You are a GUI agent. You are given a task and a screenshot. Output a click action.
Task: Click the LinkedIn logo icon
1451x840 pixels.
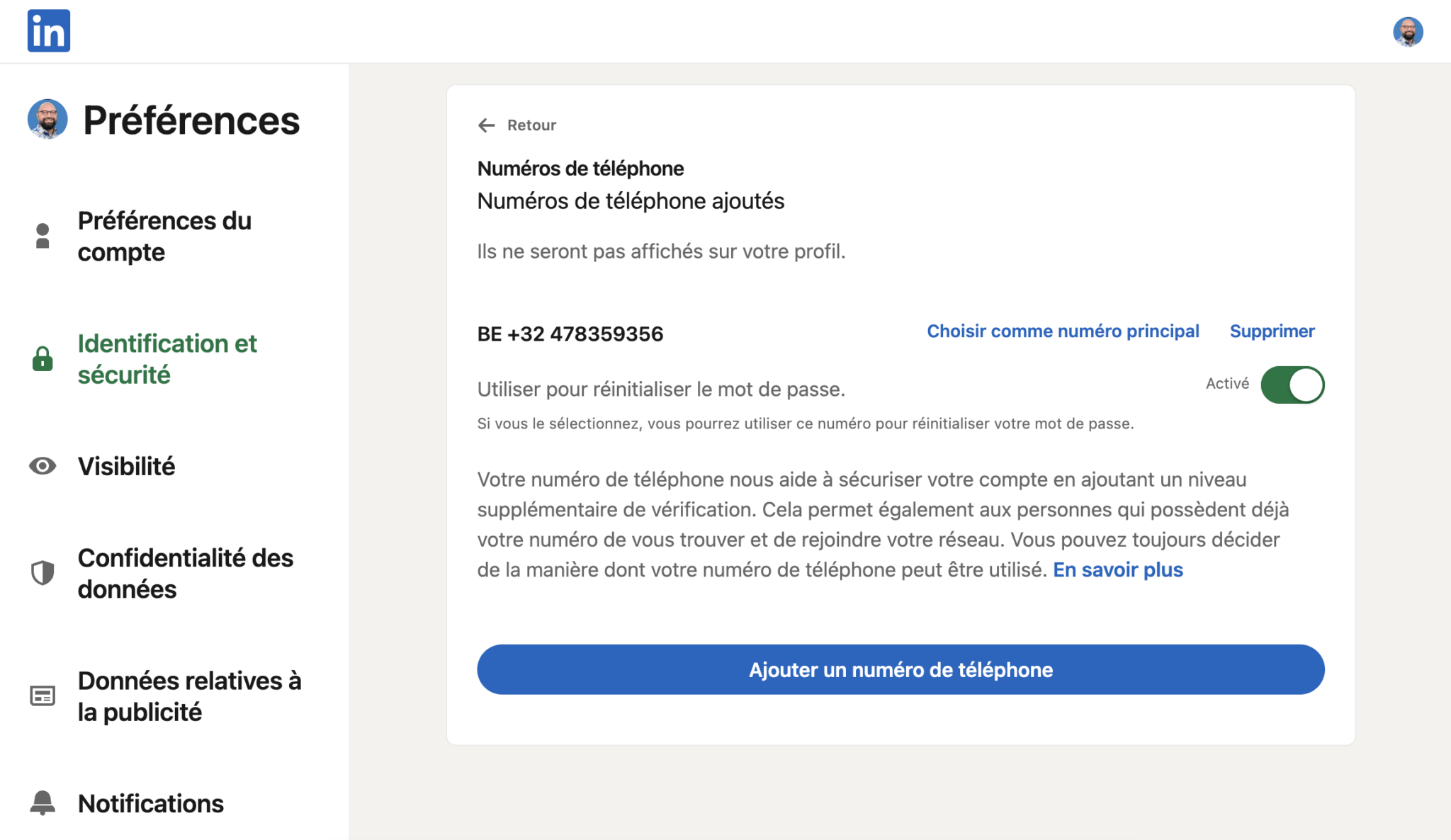point(49,30)
